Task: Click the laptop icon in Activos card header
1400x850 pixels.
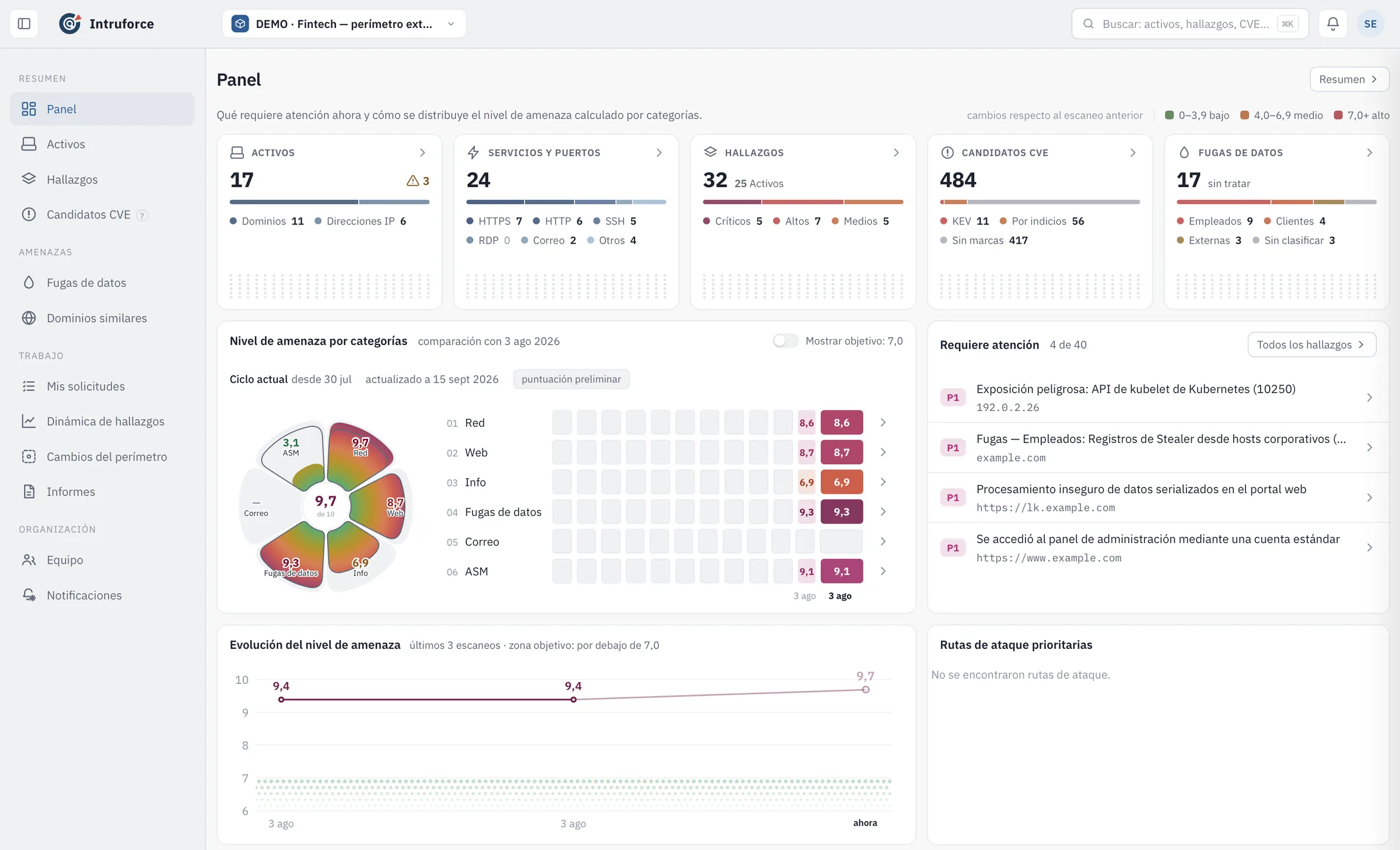Action: coord(237,153)
